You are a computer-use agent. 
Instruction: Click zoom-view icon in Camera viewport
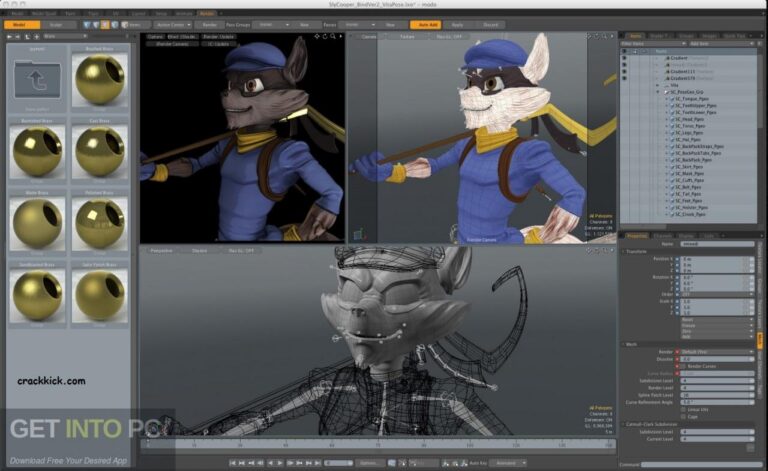(x=605, y=36)
